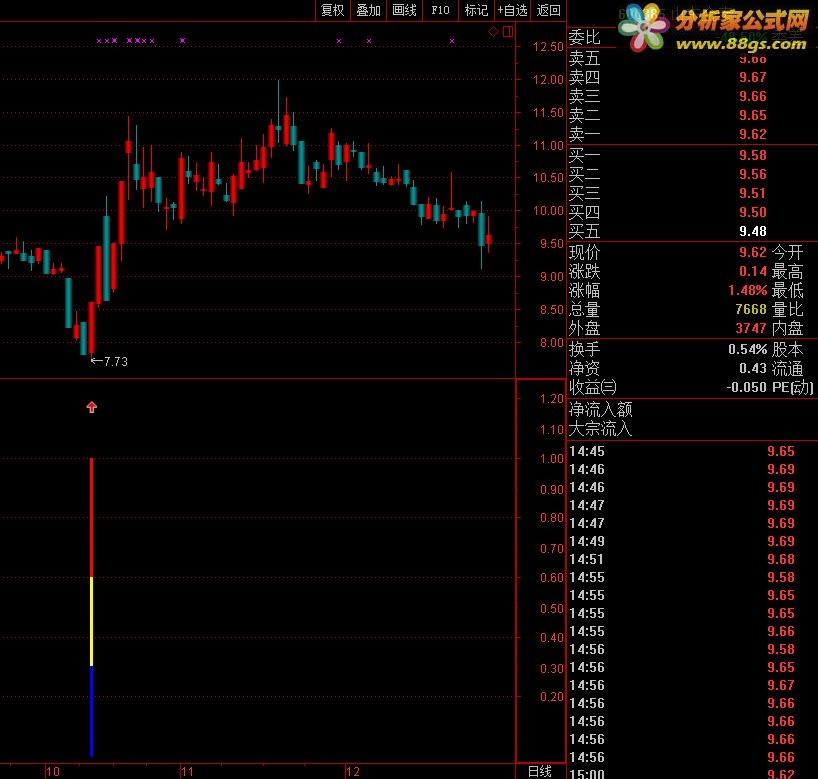Select the 净资 value 0.43
818x779 pixels.
pos(753,369)
